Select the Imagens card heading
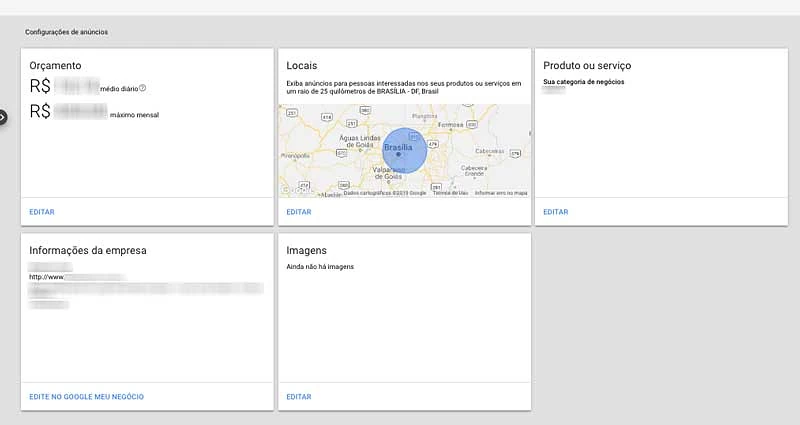Image resolution: width=800 pixels, height=425 pixels. tap(306, 251)
